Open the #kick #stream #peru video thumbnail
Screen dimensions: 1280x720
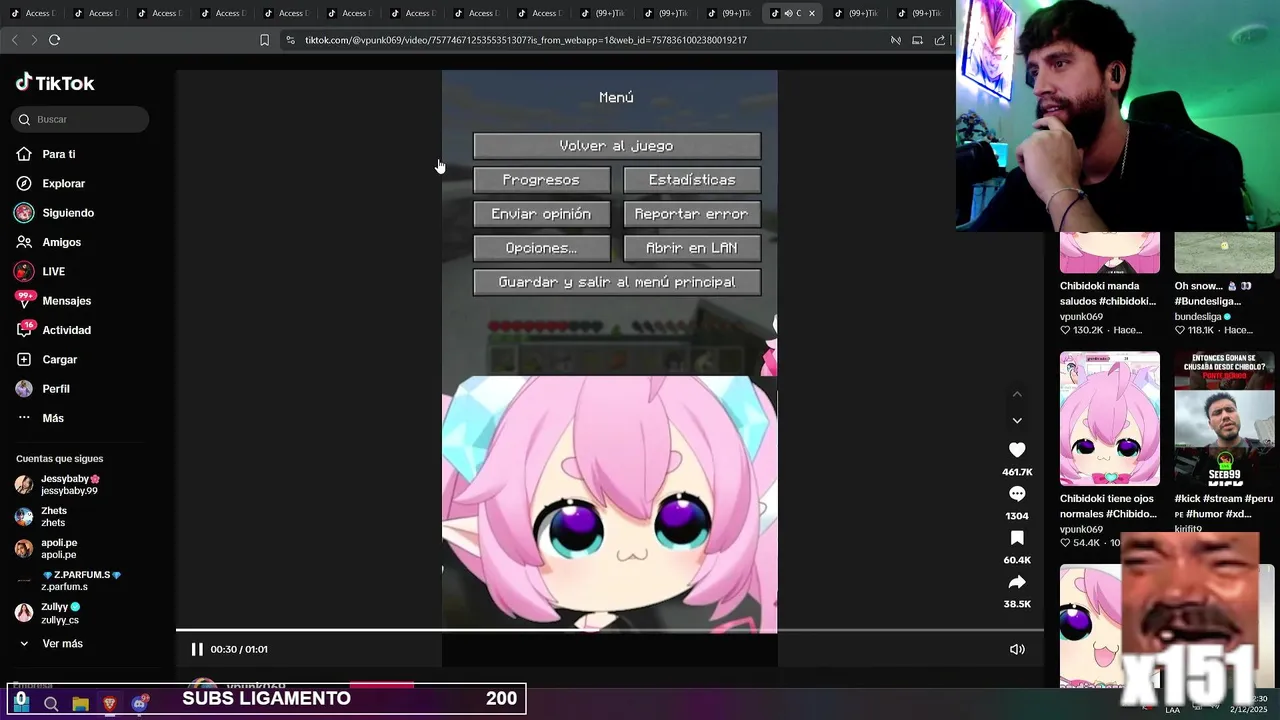1224,418
